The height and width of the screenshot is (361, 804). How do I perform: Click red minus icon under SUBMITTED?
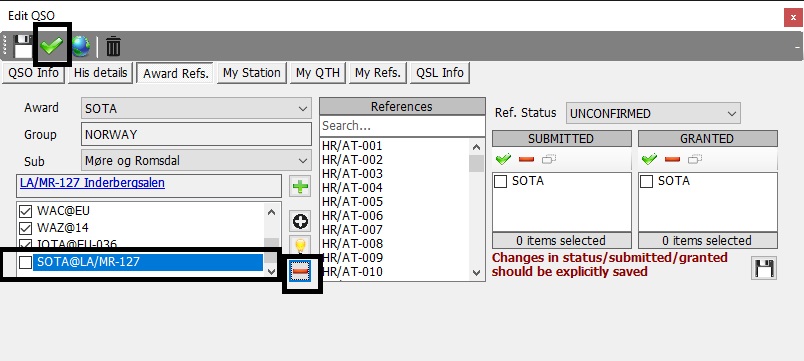pyautogui.click(x=526, y=159)
